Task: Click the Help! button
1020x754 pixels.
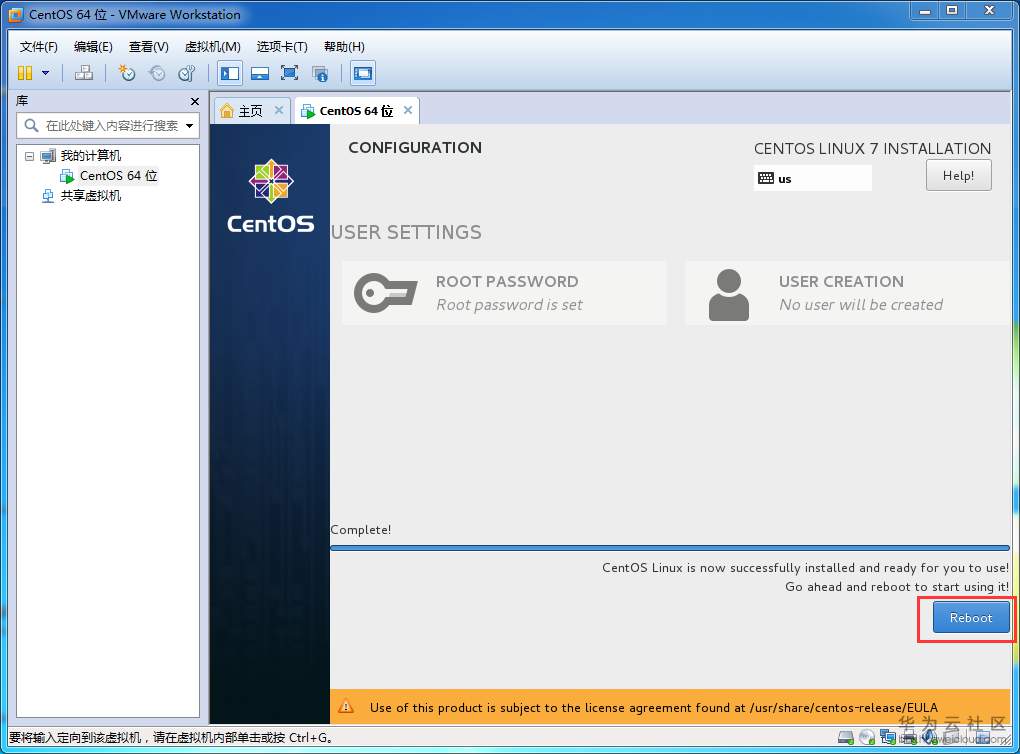Action: click(x=958, y=176)
